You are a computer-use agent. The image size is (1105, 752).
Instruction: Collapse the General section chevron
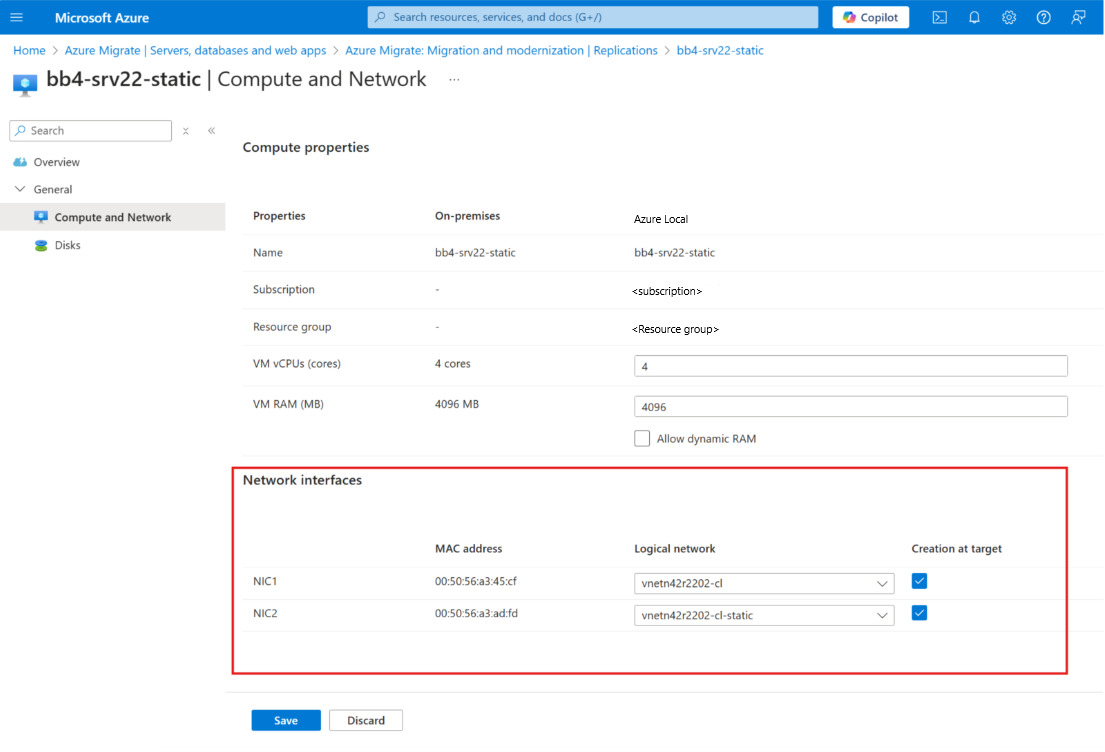[20, 189]
